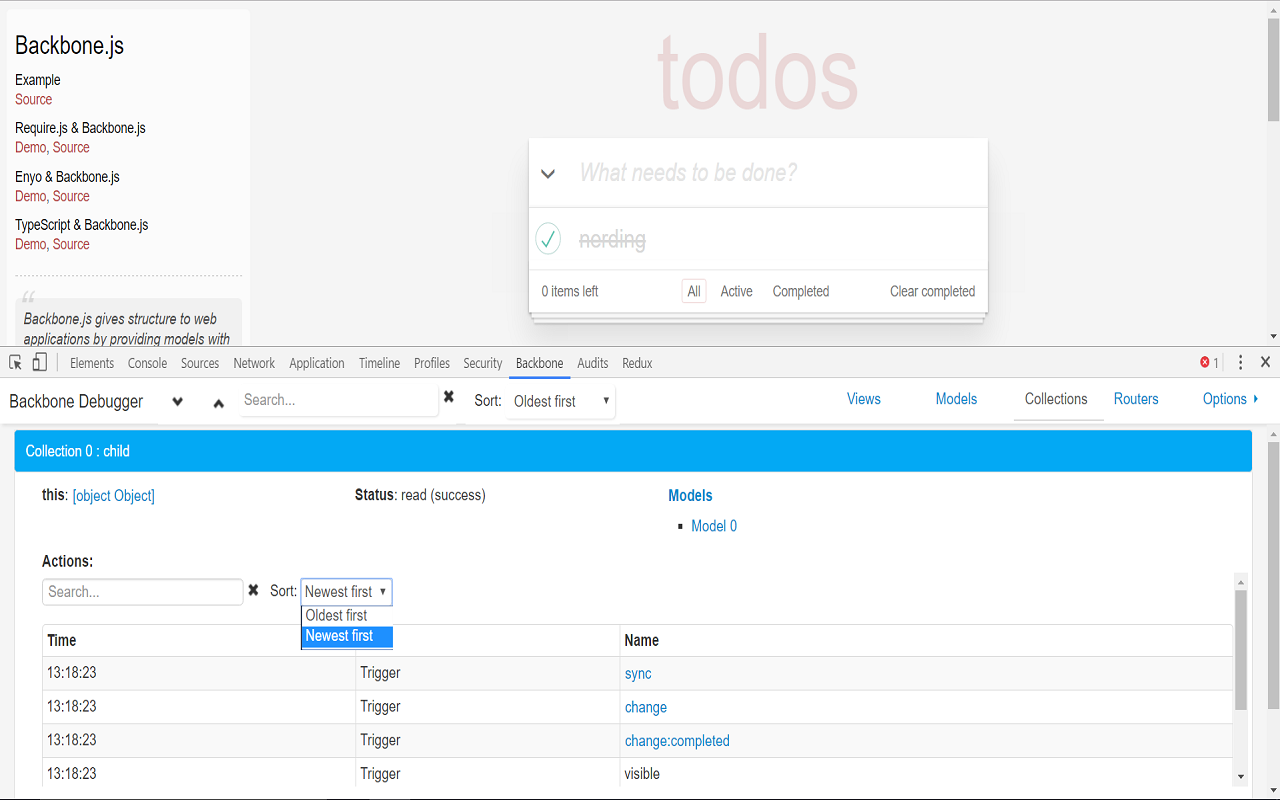
Task: Clear the Actions search field with X
Action: [x=255, y=591]
